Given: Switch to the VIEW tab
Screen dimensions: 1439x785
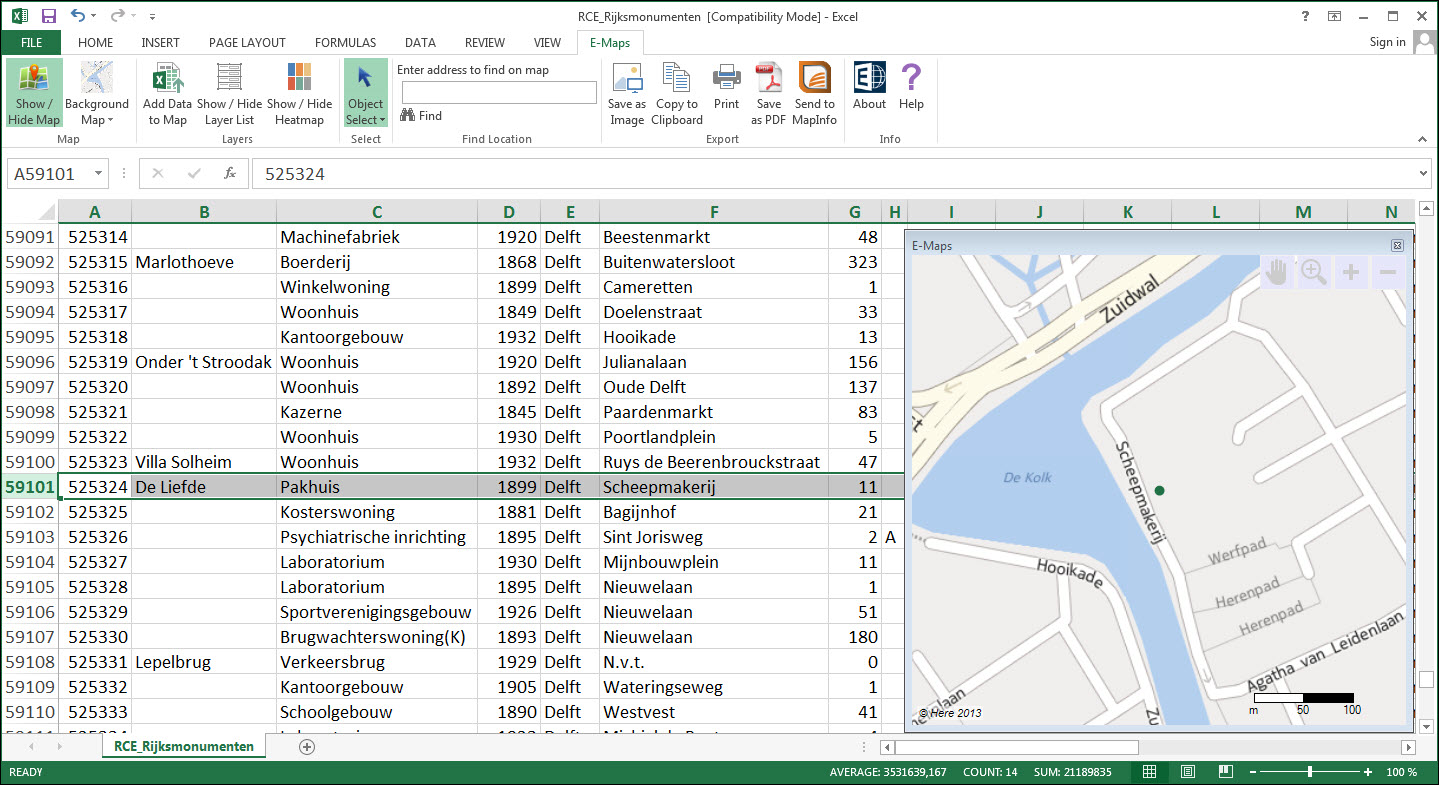Looking at the screenshot, I should click(x=547, y=43).
